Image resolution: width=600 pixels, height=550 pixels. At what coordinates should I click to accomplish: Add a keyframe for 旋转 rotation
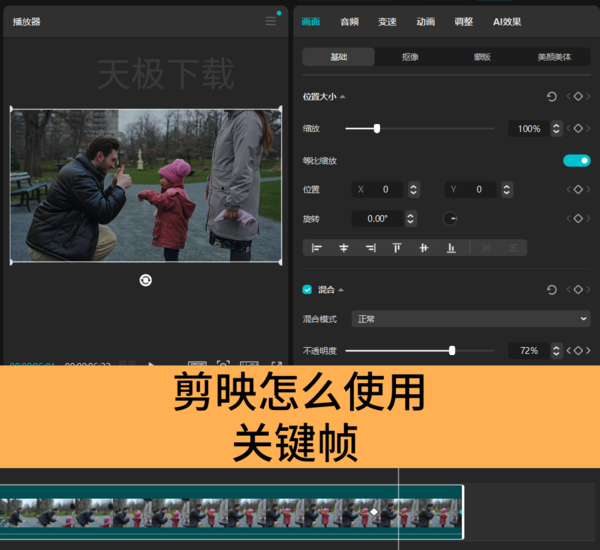pos(578,219)
